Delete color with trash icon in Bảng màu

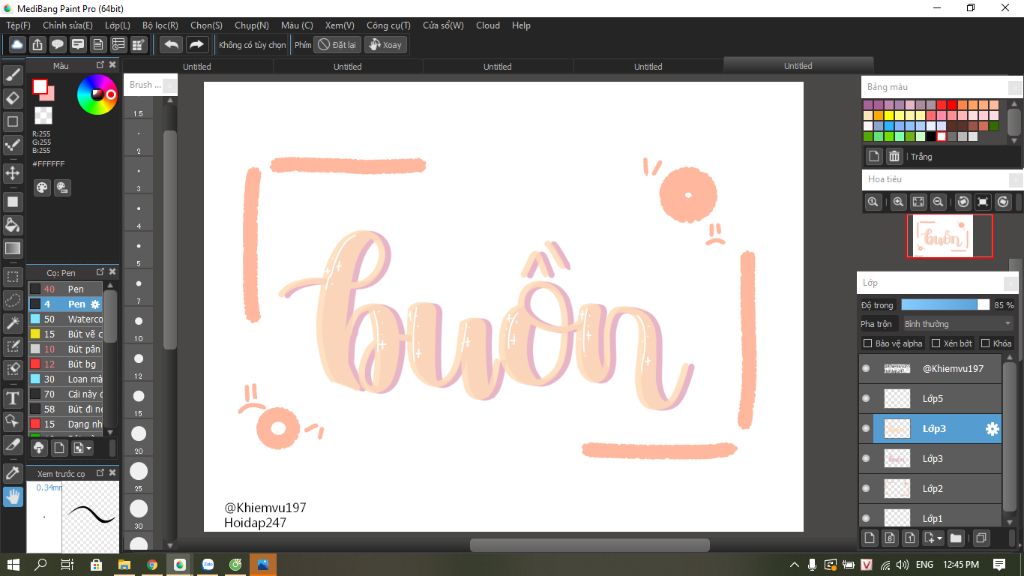[x=894, y=156]
